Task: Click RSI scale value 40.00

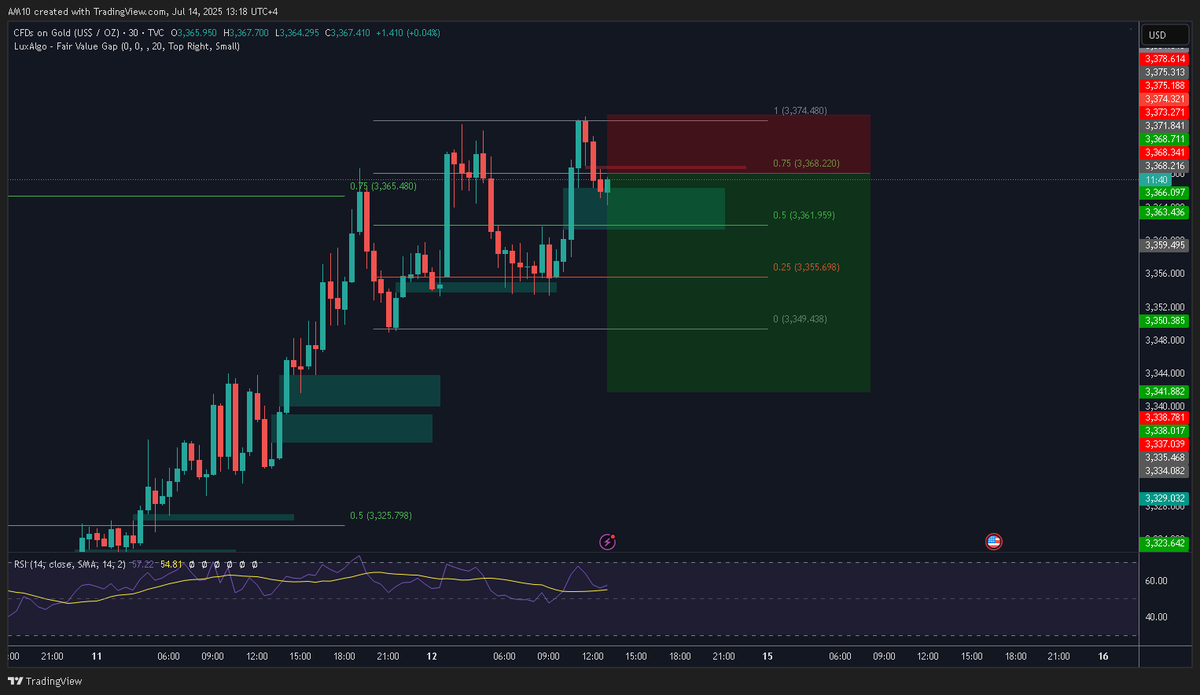Action: pos(1156,617)
